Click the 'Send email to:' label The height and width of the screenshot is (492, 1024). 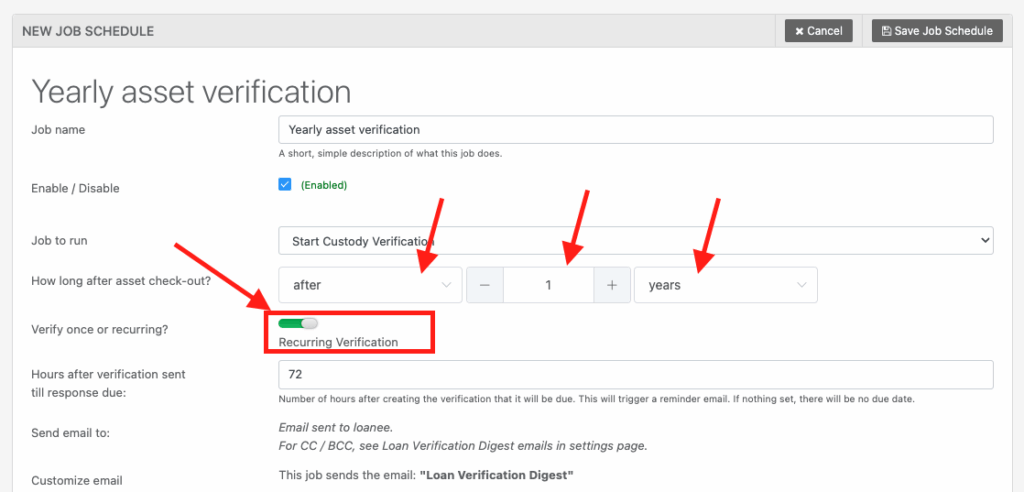coord(71,433)
